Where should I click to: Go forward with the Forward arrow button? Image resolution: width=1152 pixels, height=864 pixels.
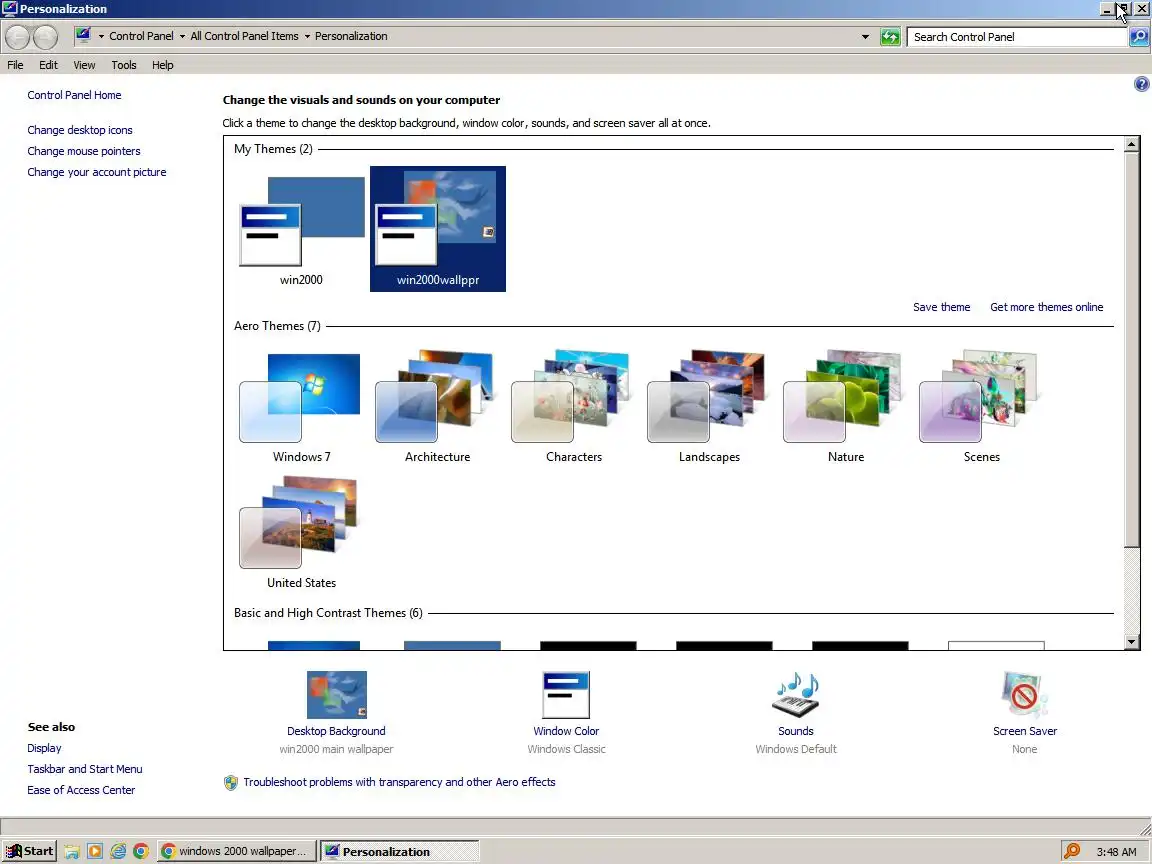click(45, 37)
